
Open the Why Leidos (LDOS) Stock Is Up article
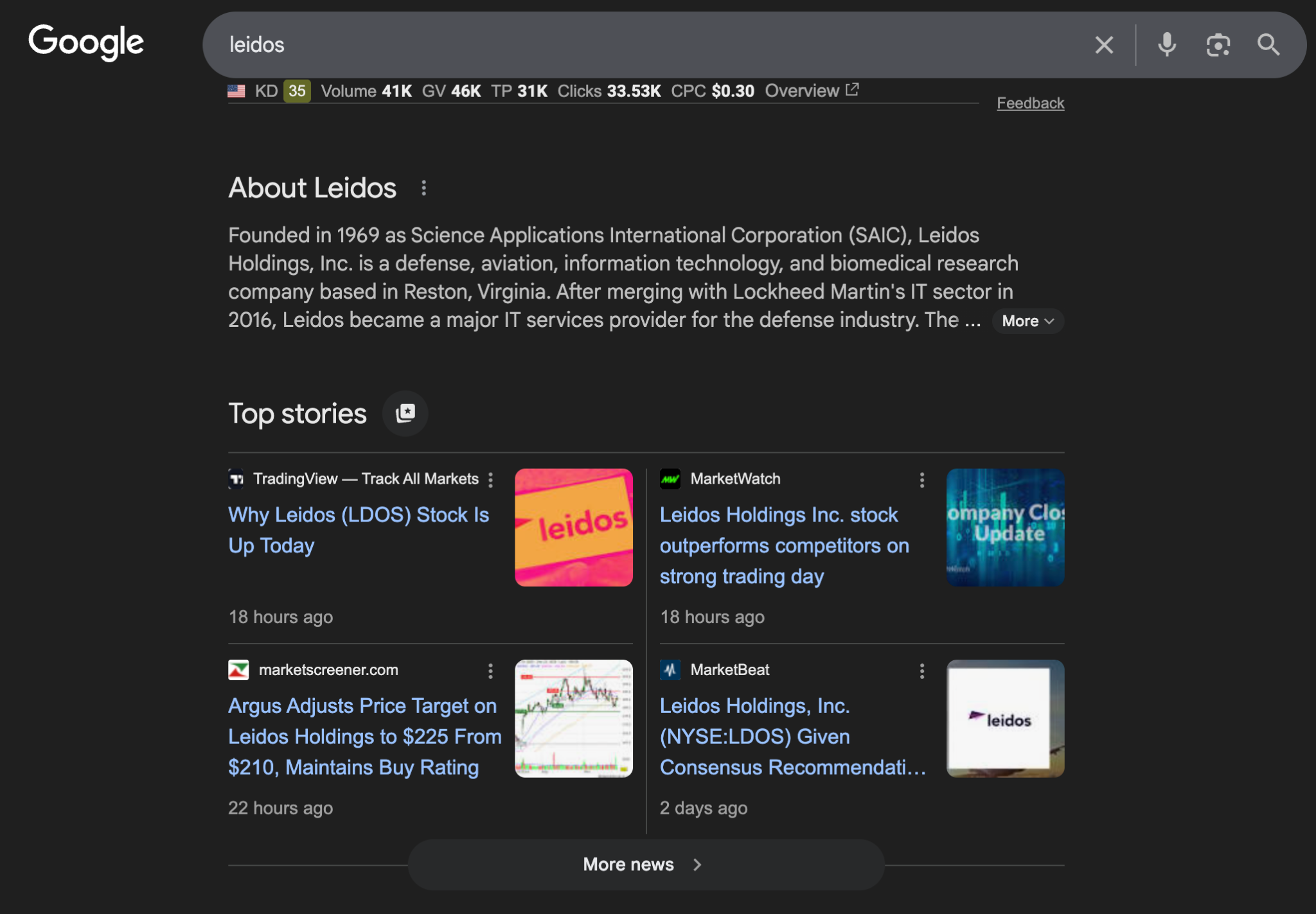pos(358,530)
